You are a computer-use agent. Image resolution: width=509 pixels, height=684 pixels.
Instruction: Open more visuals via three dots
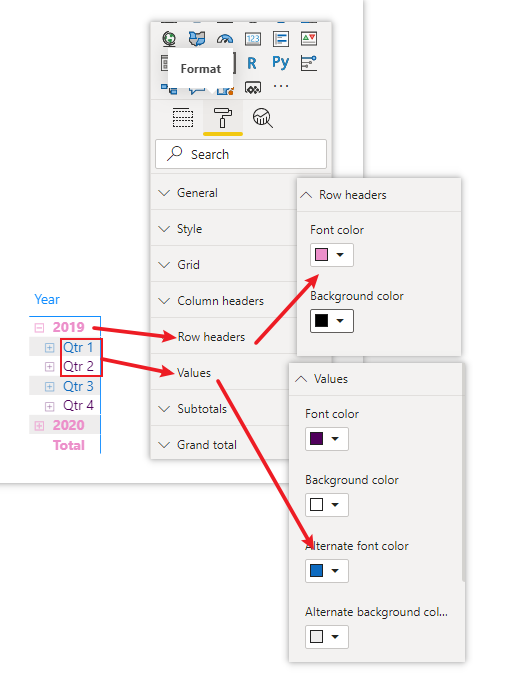click(281, 86)
